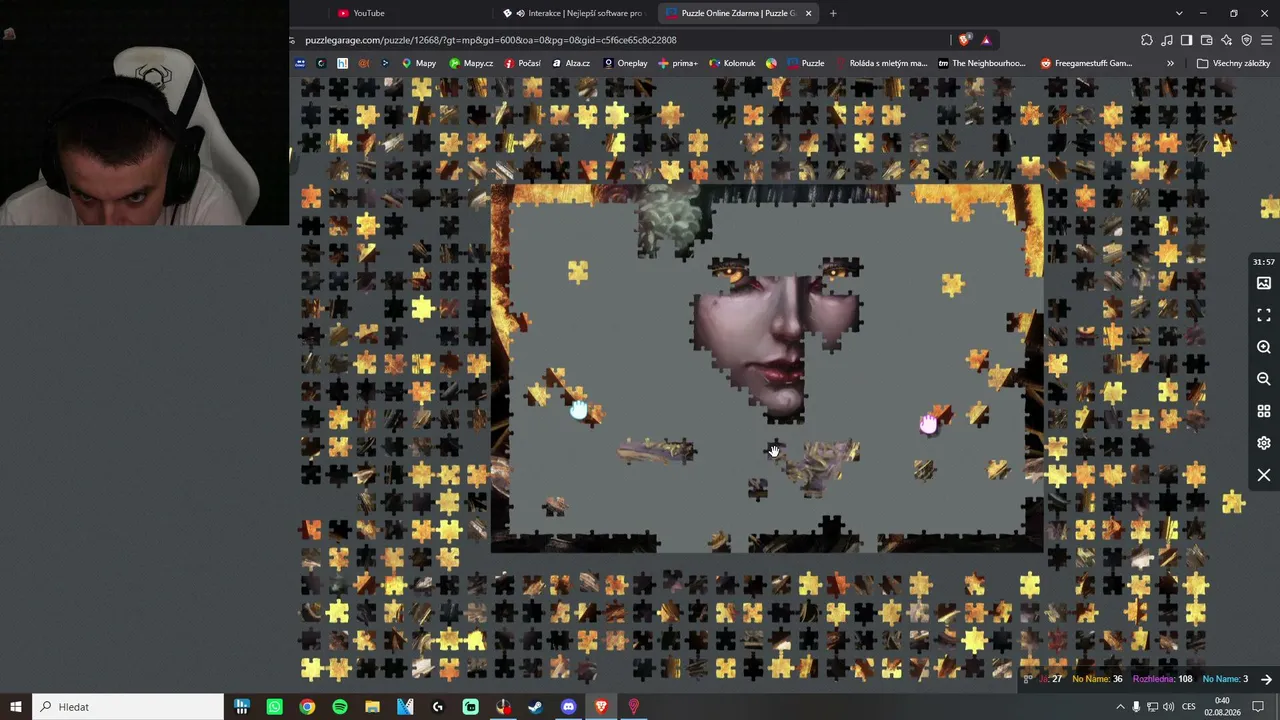
Task: Open Discord from the taskbar
Action: pos(569,707)
